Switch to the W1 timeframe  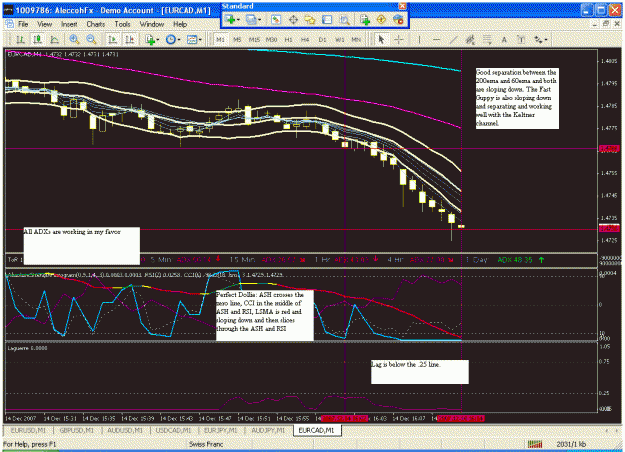tap(339, 39)
